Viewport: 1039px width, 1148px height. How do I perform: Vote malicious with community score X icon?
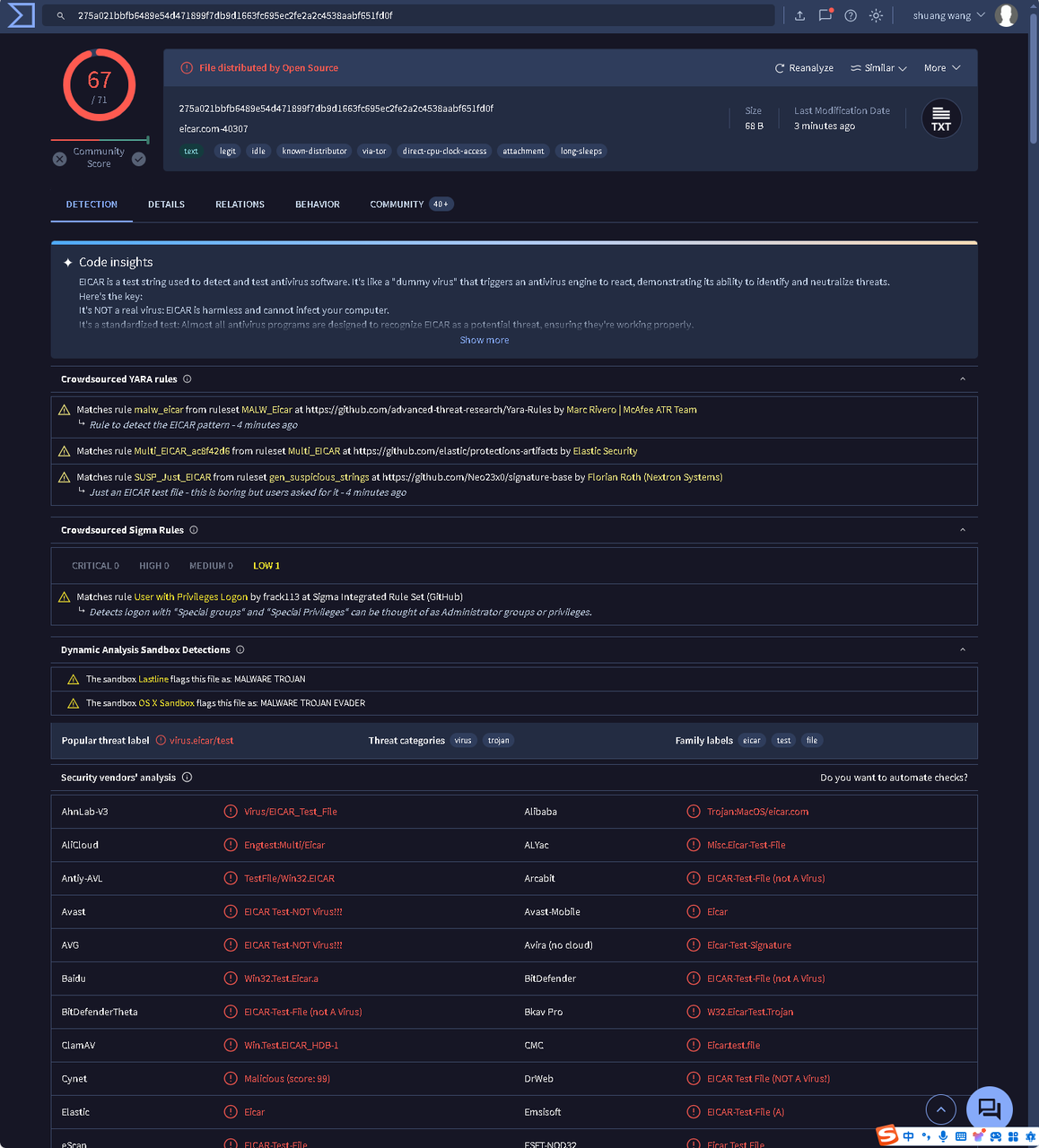[59, 159]
